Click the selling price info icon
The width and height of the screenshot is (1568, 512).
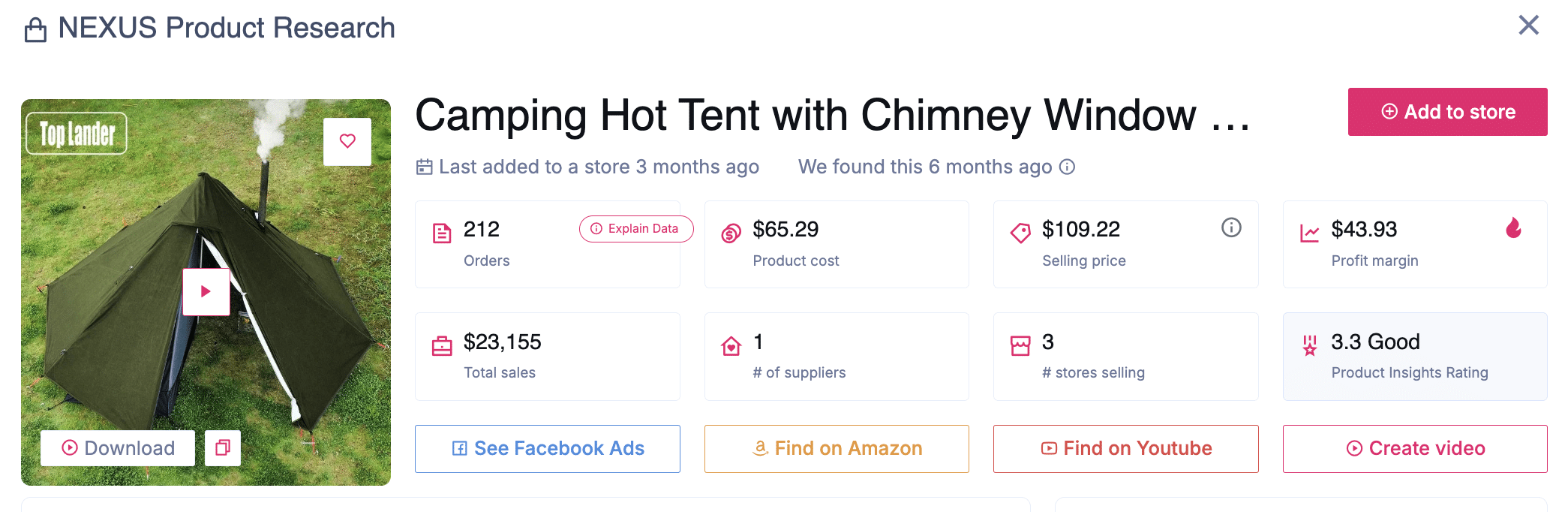(1231, 227)
